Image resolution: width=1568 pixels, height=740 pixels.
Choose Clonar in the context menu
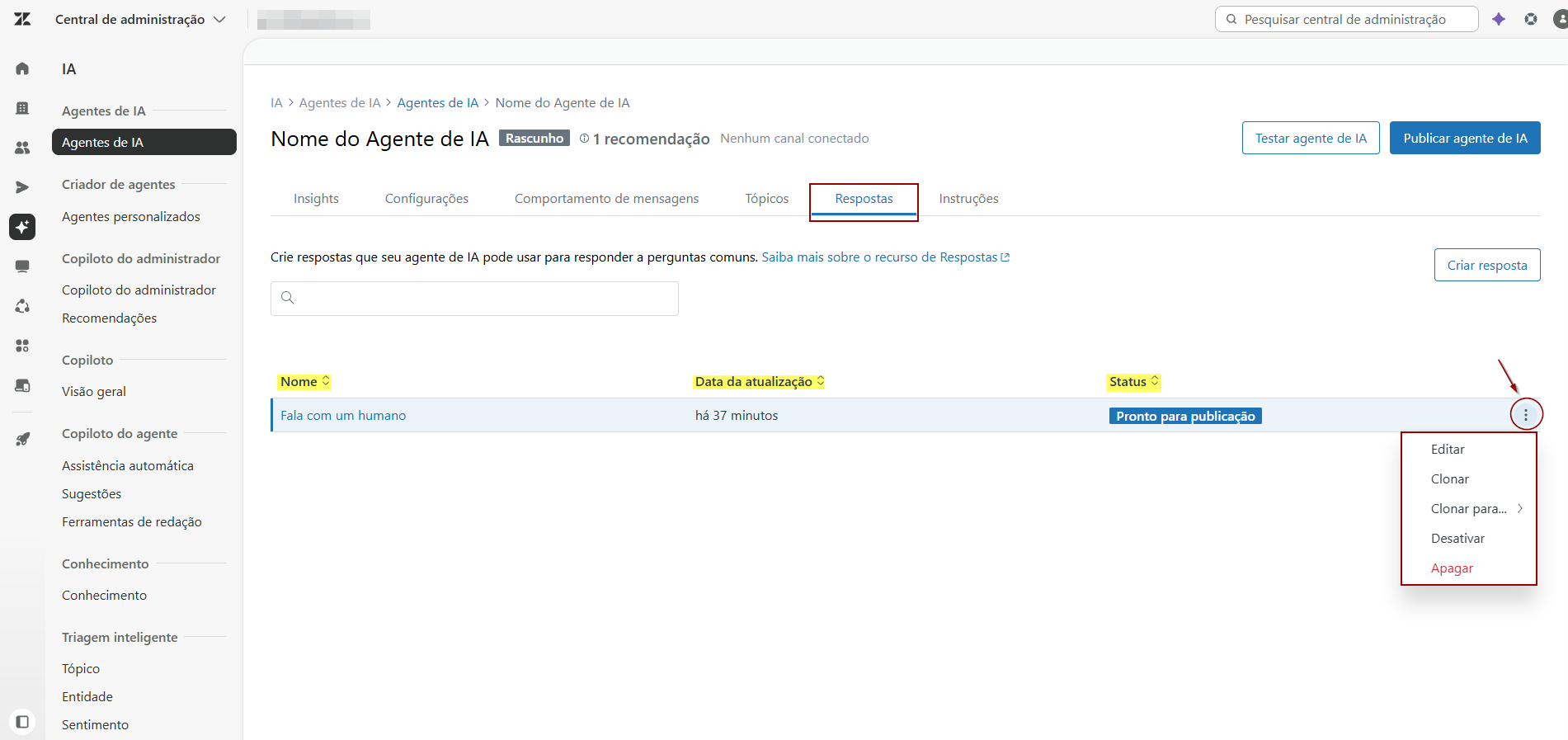click(x=1469, y=479)
